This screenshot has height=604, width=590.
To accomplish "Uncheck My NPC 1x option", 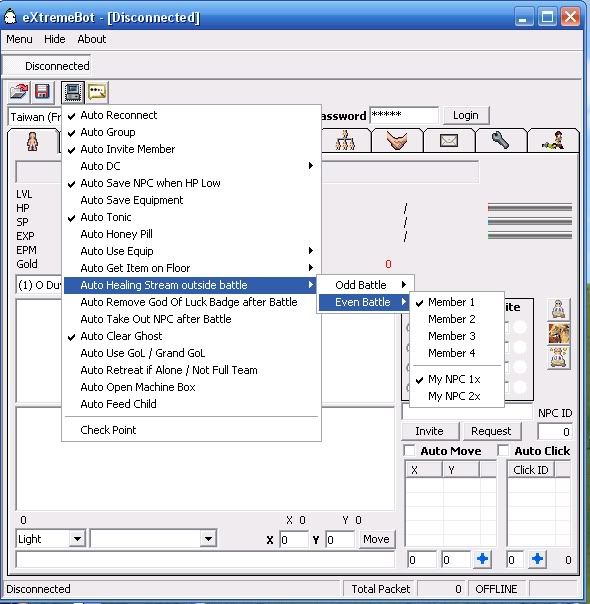I will click(457, 379).
